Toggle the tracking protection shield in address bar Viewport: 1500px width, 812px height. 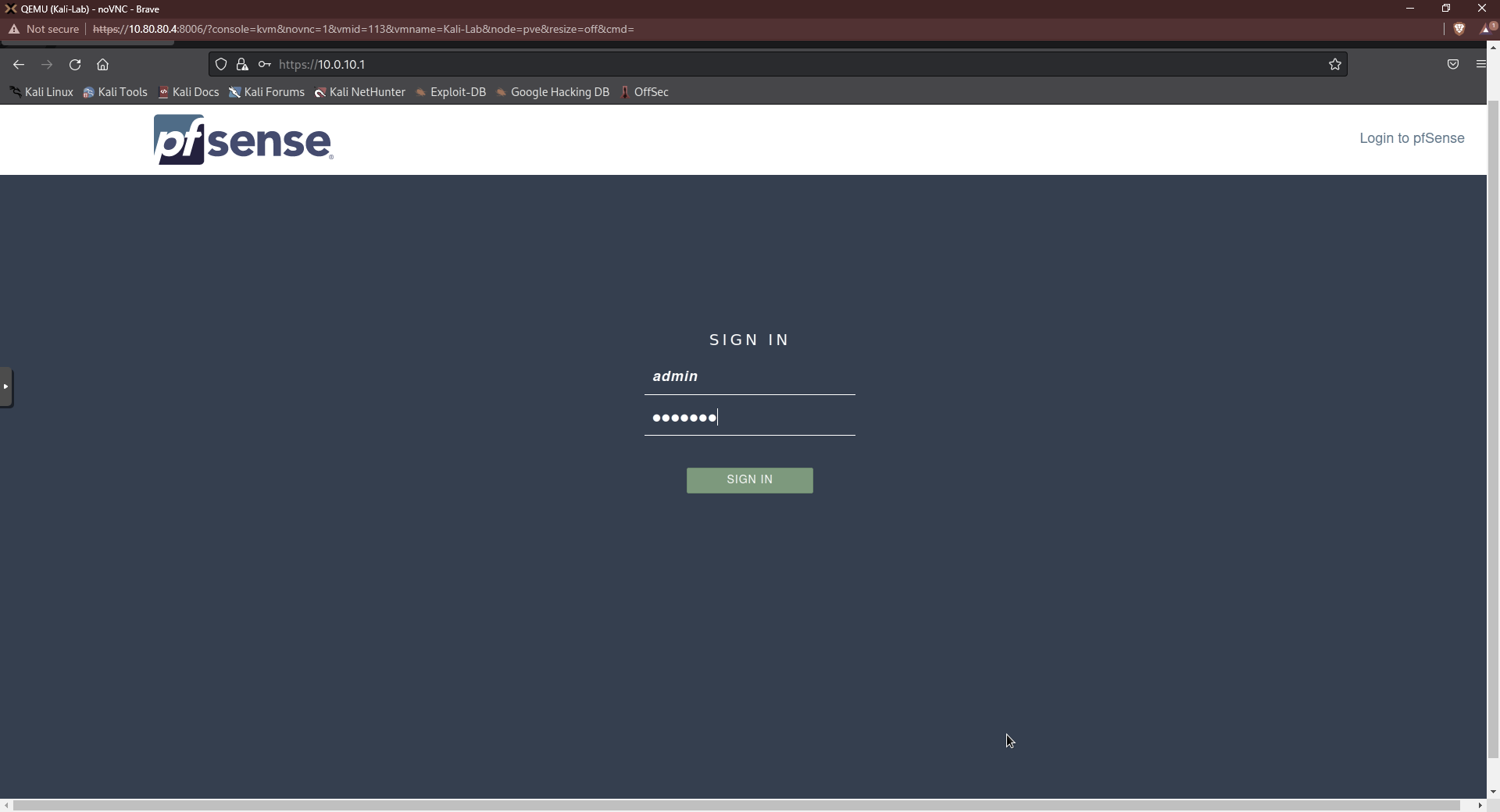tap(221, 64)
